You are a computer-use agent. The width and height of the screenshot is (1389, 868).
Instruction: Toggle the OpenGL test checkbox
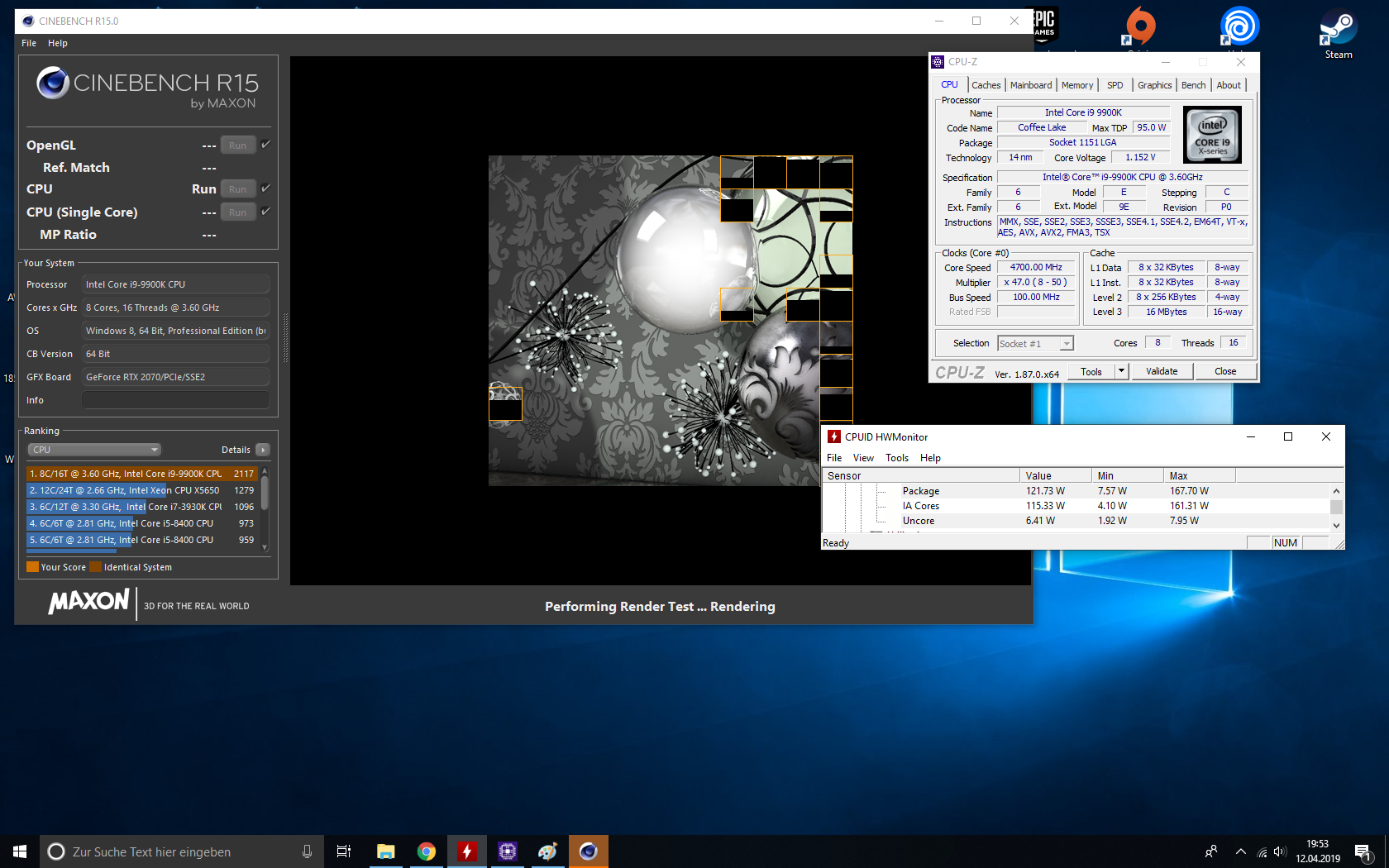[266, 145]
